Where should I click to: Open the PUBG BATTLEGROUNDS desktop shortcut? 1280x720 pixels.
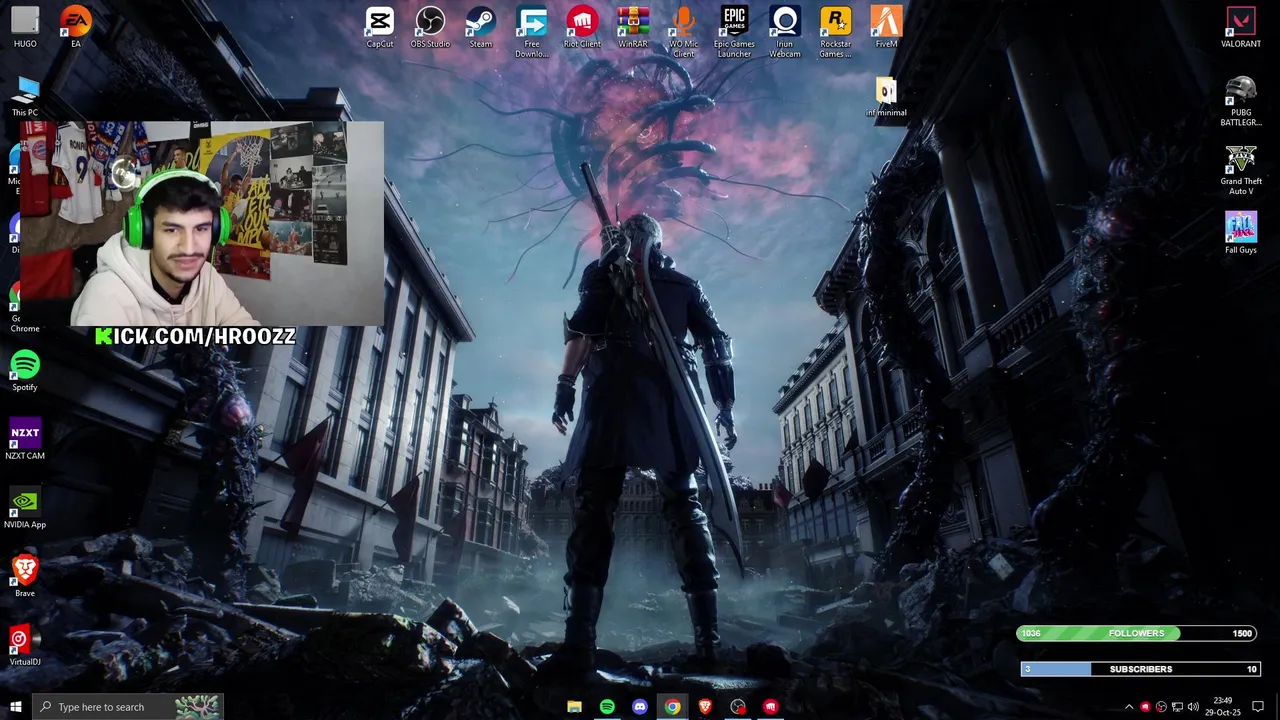click(1241, 102)
